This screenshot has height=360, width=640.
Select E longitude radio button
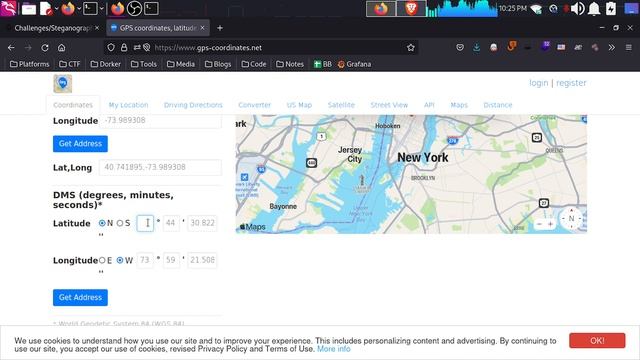coord(102,260)
